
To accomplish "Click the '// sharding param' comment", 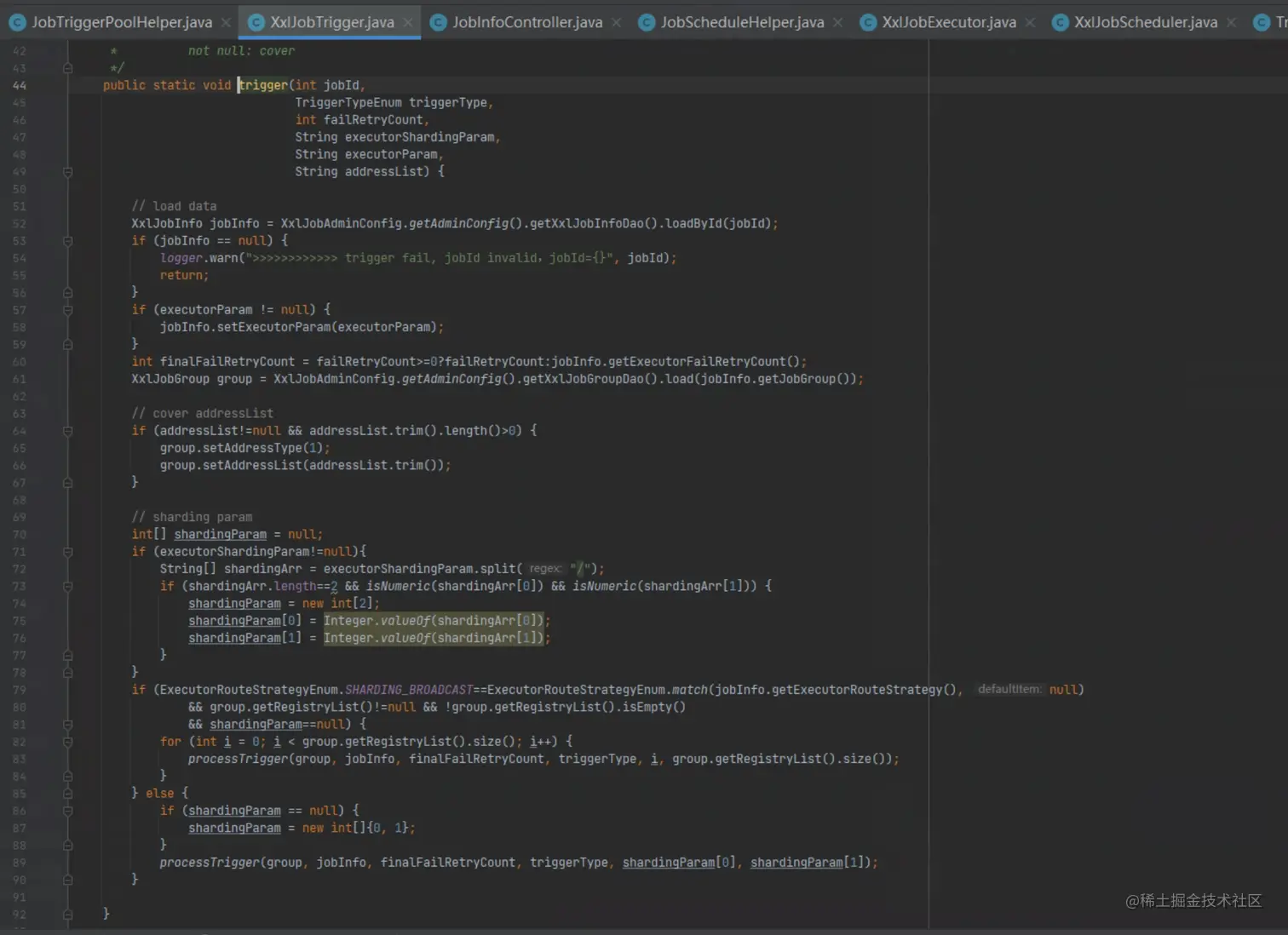I will (x=192, y=517).
